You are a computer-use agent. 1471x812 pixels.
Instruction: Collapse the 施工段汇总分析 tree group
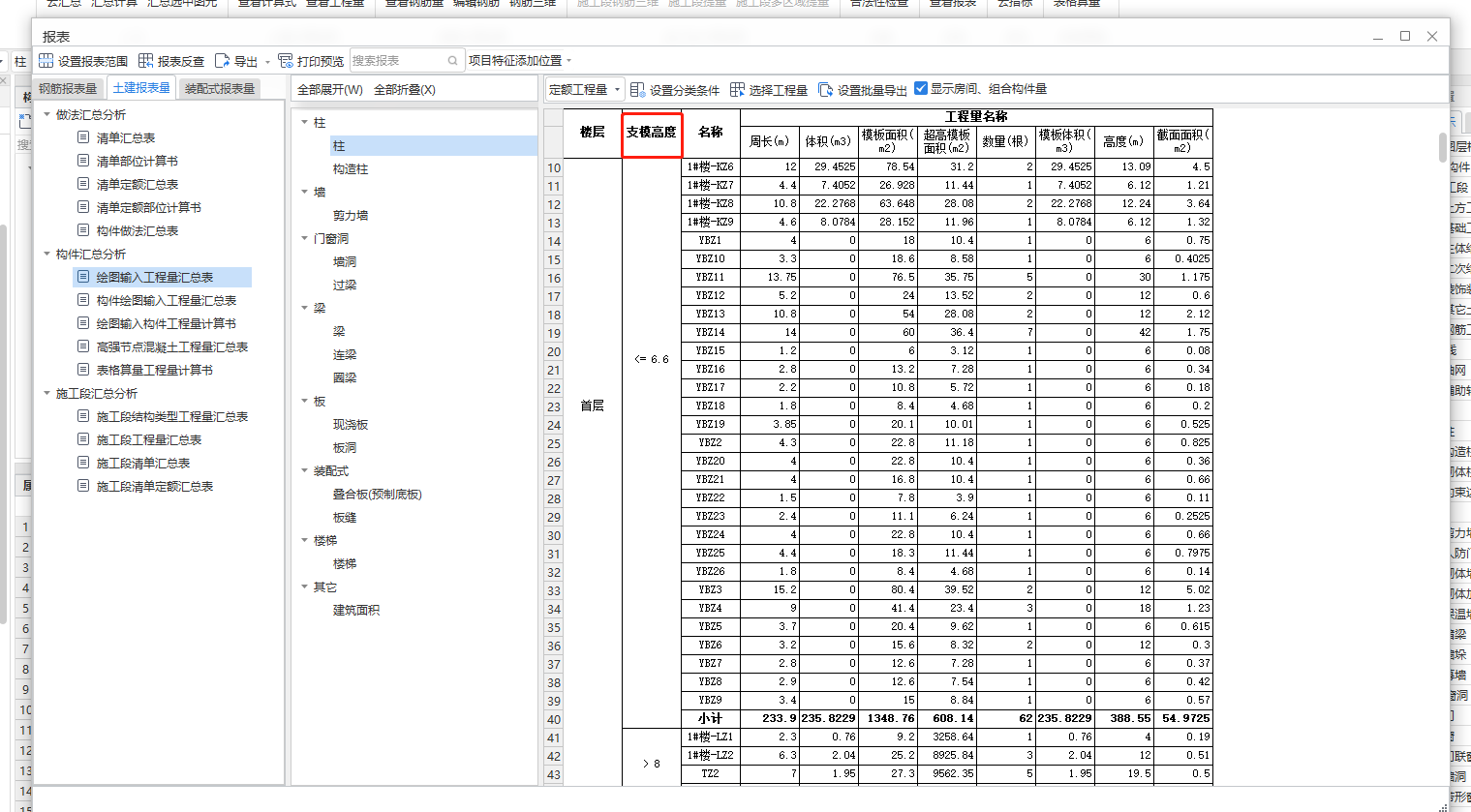coord(46,393)
